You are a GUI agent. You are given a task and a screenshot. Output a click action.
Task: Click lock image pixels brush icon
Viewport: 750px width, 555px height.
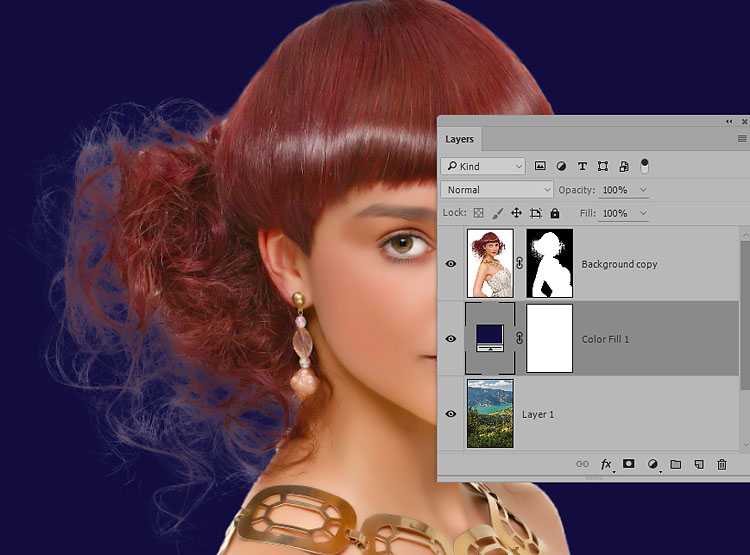tap(497, 213)
